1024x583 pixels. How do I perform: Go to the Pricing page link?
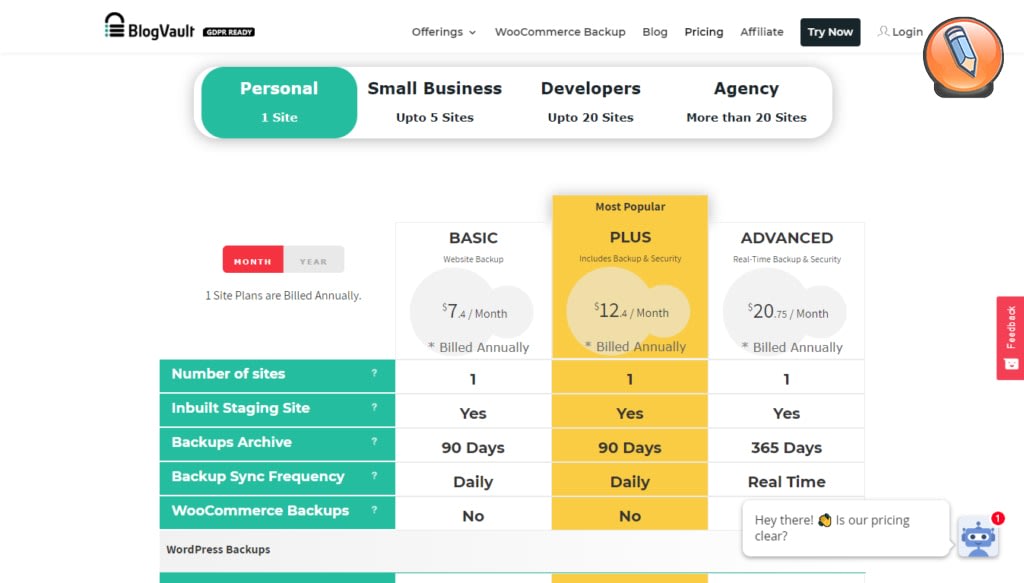[x=703, y=32]
